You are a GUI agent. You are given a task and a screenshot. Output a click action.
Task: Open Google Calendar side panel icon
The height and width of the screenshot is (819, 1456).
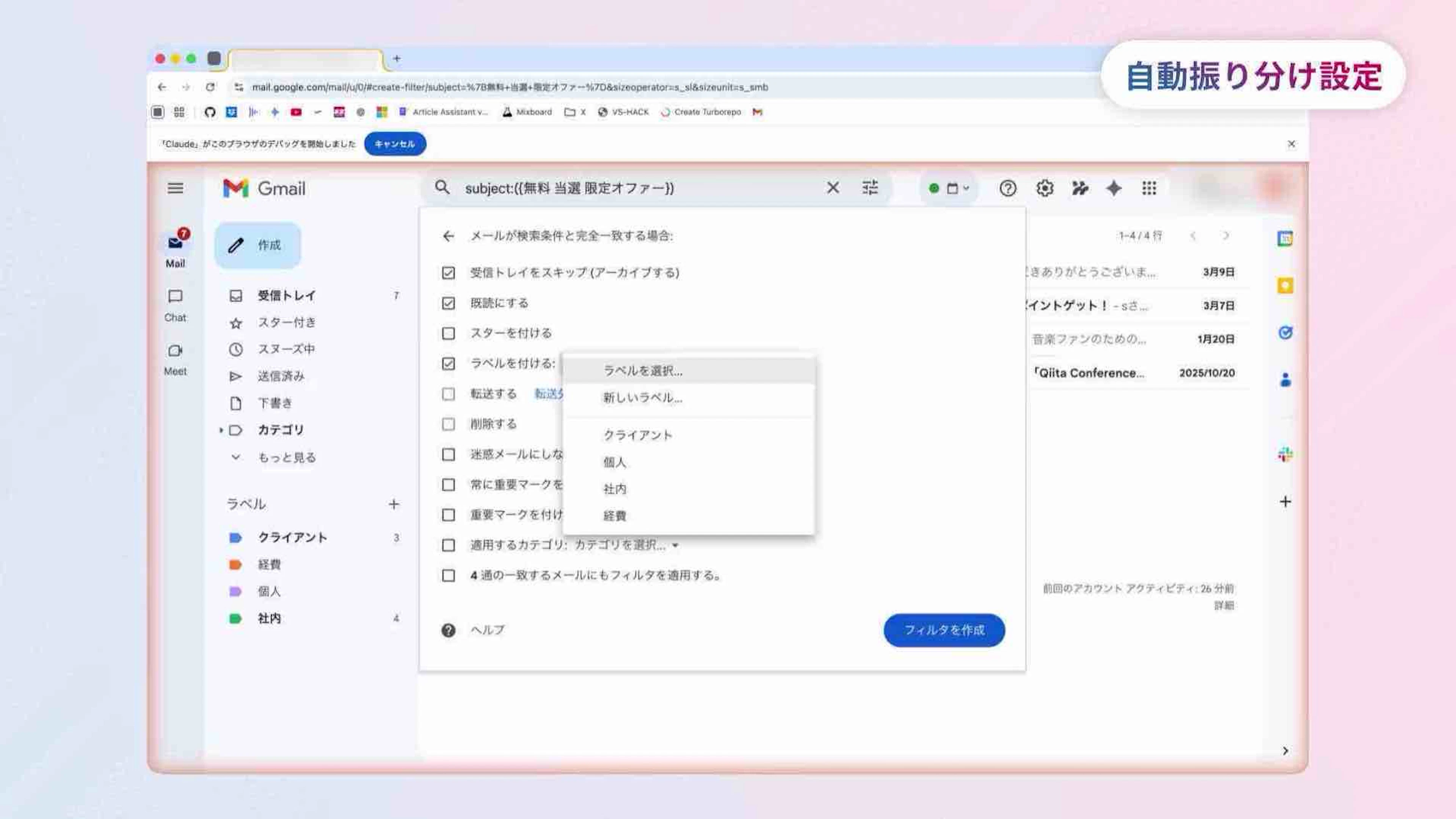coord(1285,239)
